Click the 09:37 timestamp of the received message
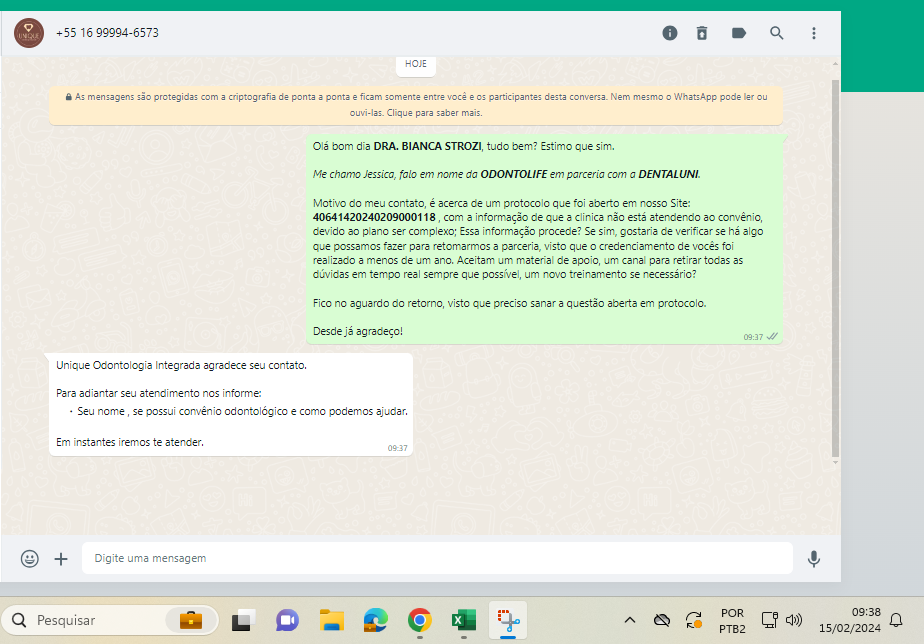 point(398,448)
